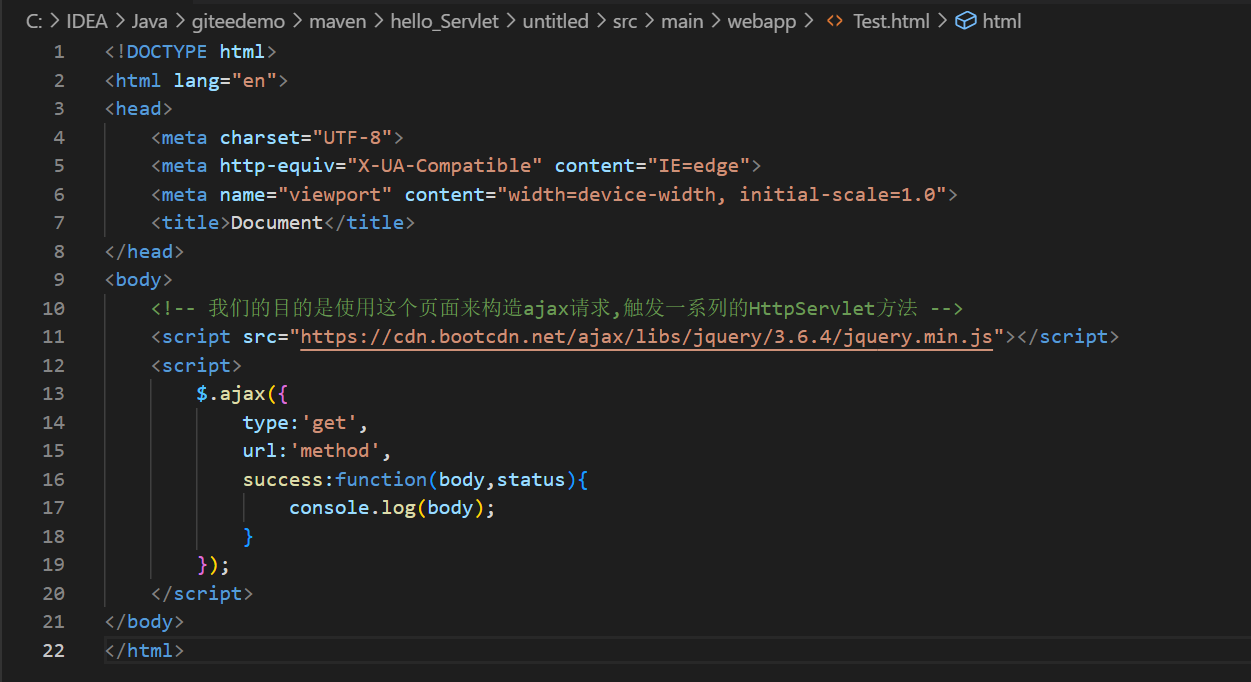1251x682 pixels.
Task: Click the HTML file icon before Test.html
Action: [834, 21]
